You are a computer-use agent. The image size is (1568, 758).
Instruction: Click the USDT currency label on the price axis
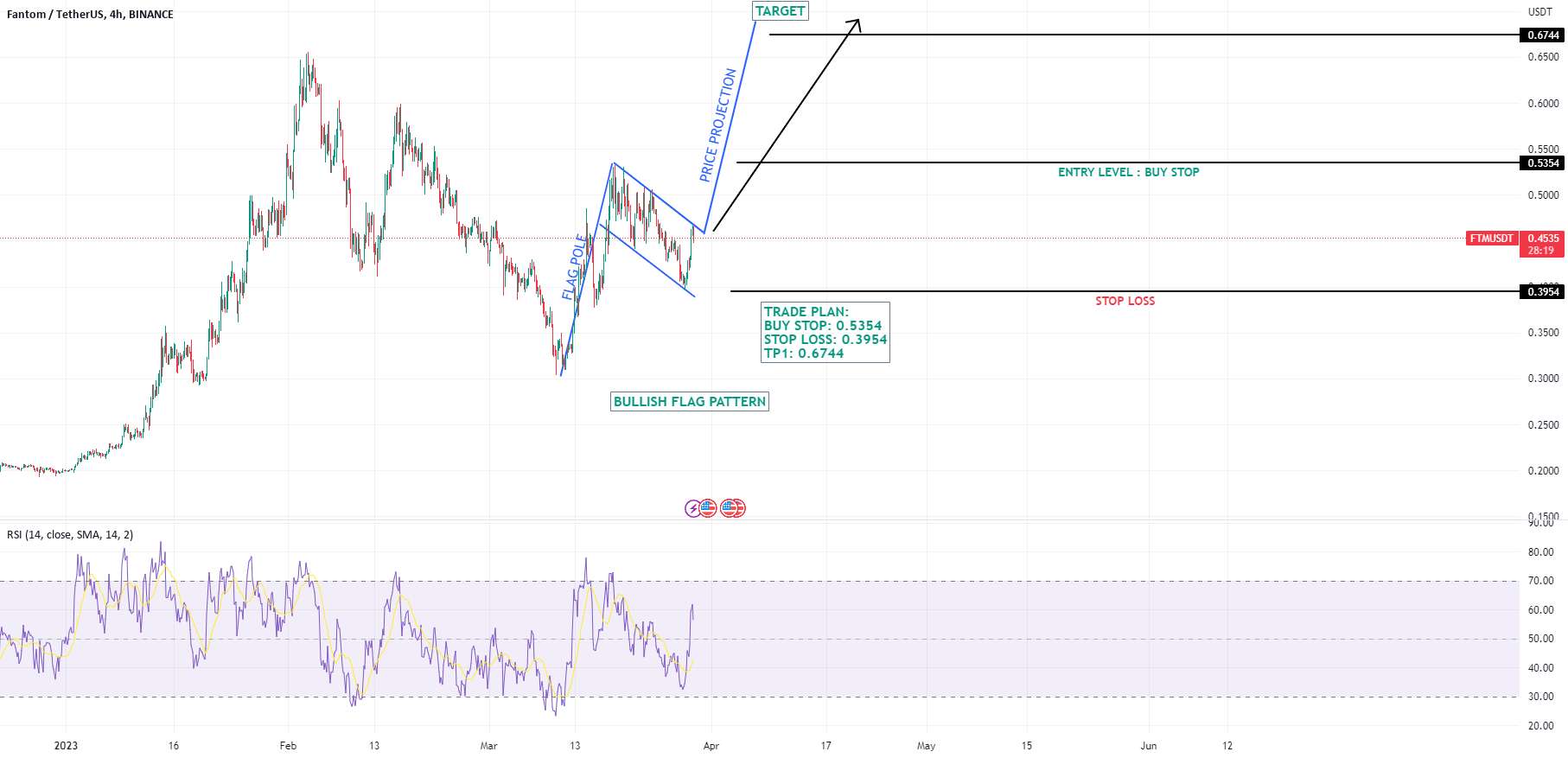click(x=1539, y=12)
